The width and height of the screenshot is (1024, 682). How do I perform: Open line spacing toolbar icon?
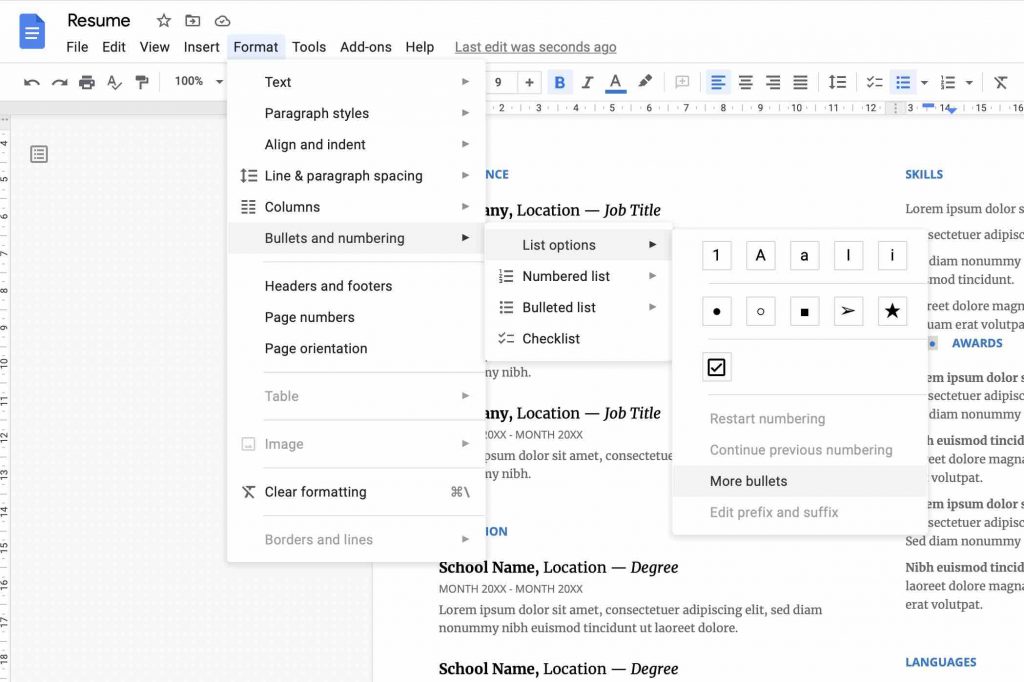tap(837, 82)
